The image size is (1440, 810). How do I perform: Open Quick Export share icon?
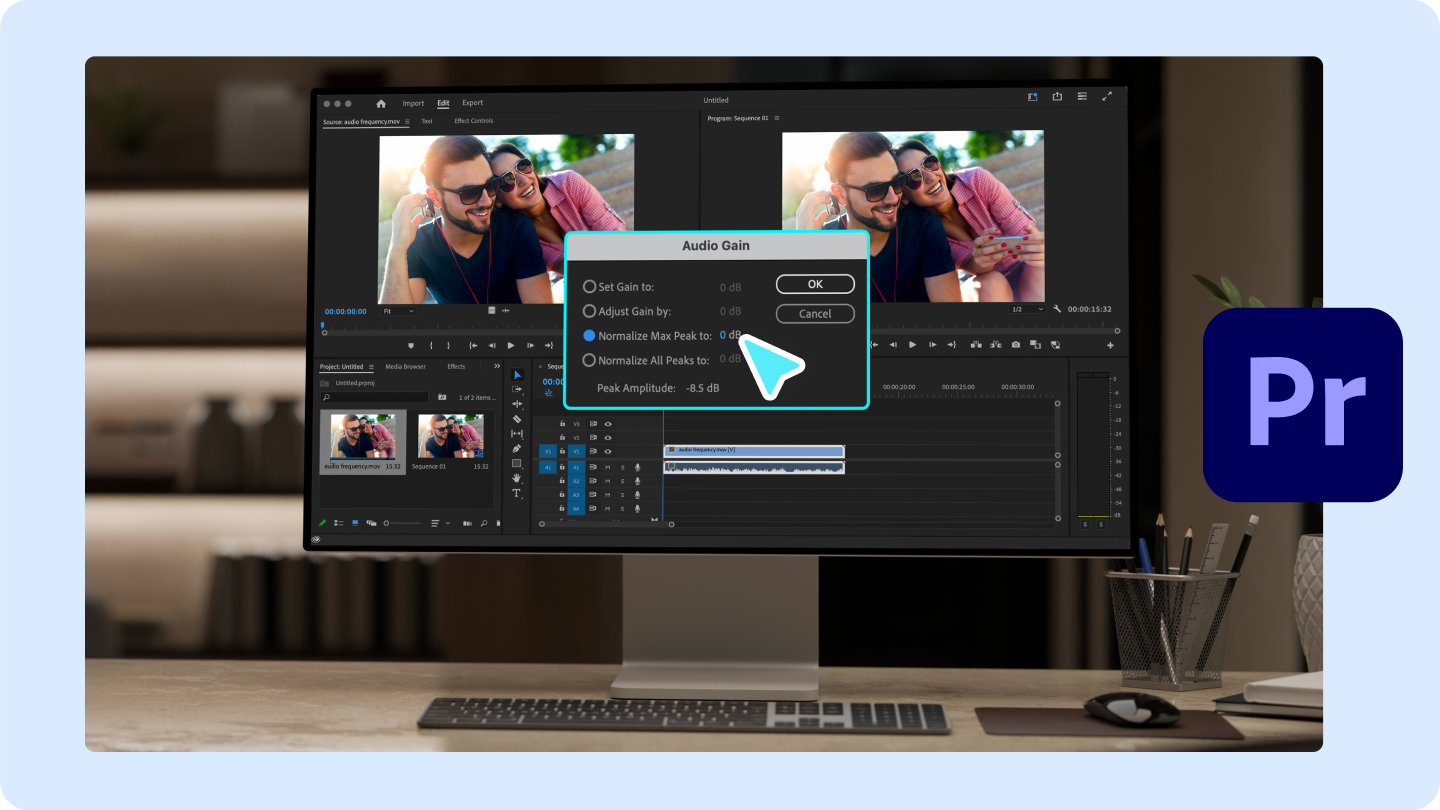[x=1057, y=97]
